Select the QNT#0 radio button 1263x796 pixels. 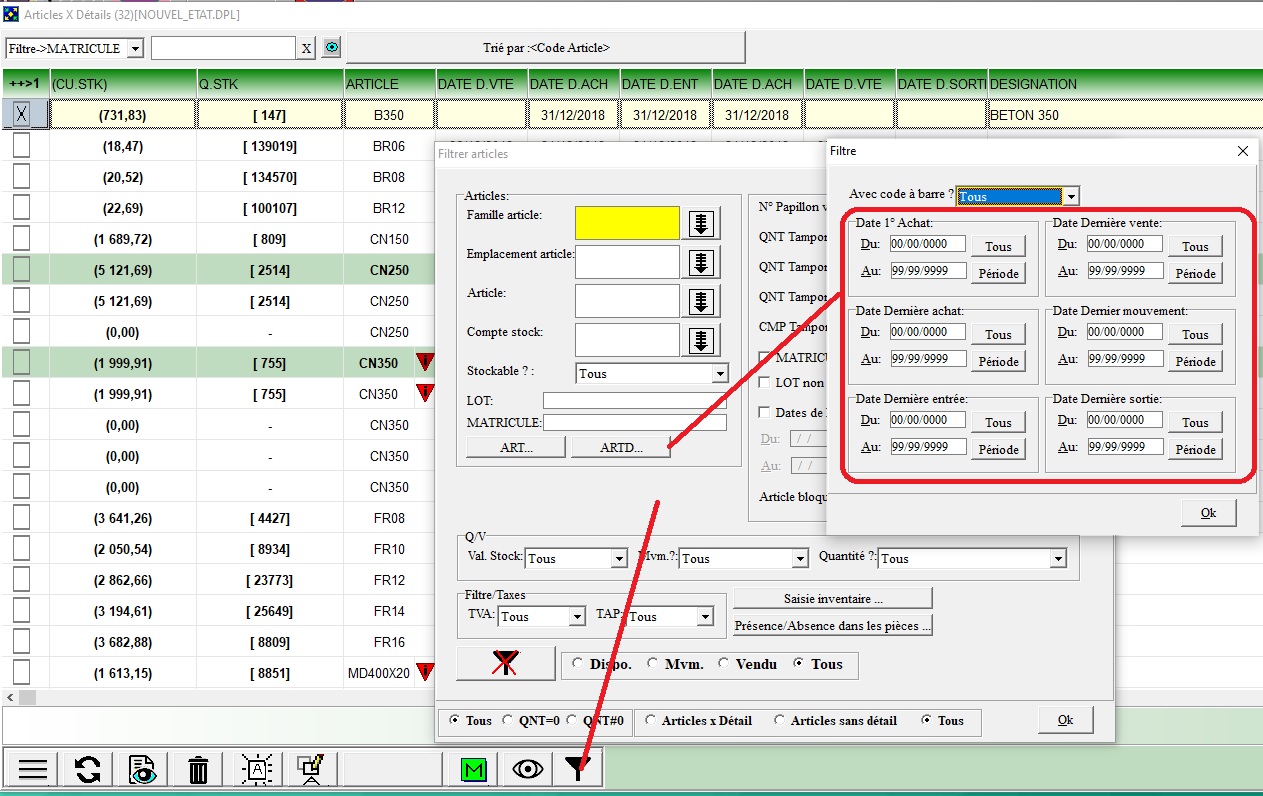point(572,720)
